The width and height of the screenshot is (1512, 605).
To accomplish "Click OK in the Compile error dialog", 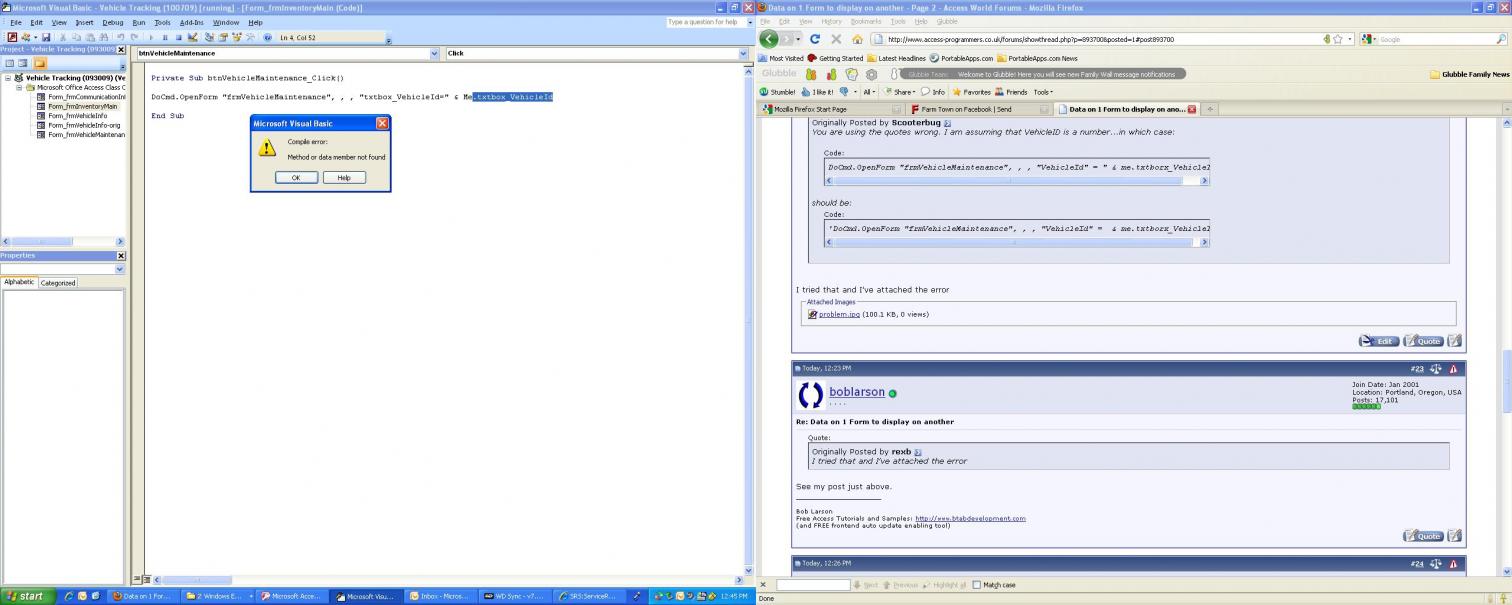I will [x=296, y=177].
